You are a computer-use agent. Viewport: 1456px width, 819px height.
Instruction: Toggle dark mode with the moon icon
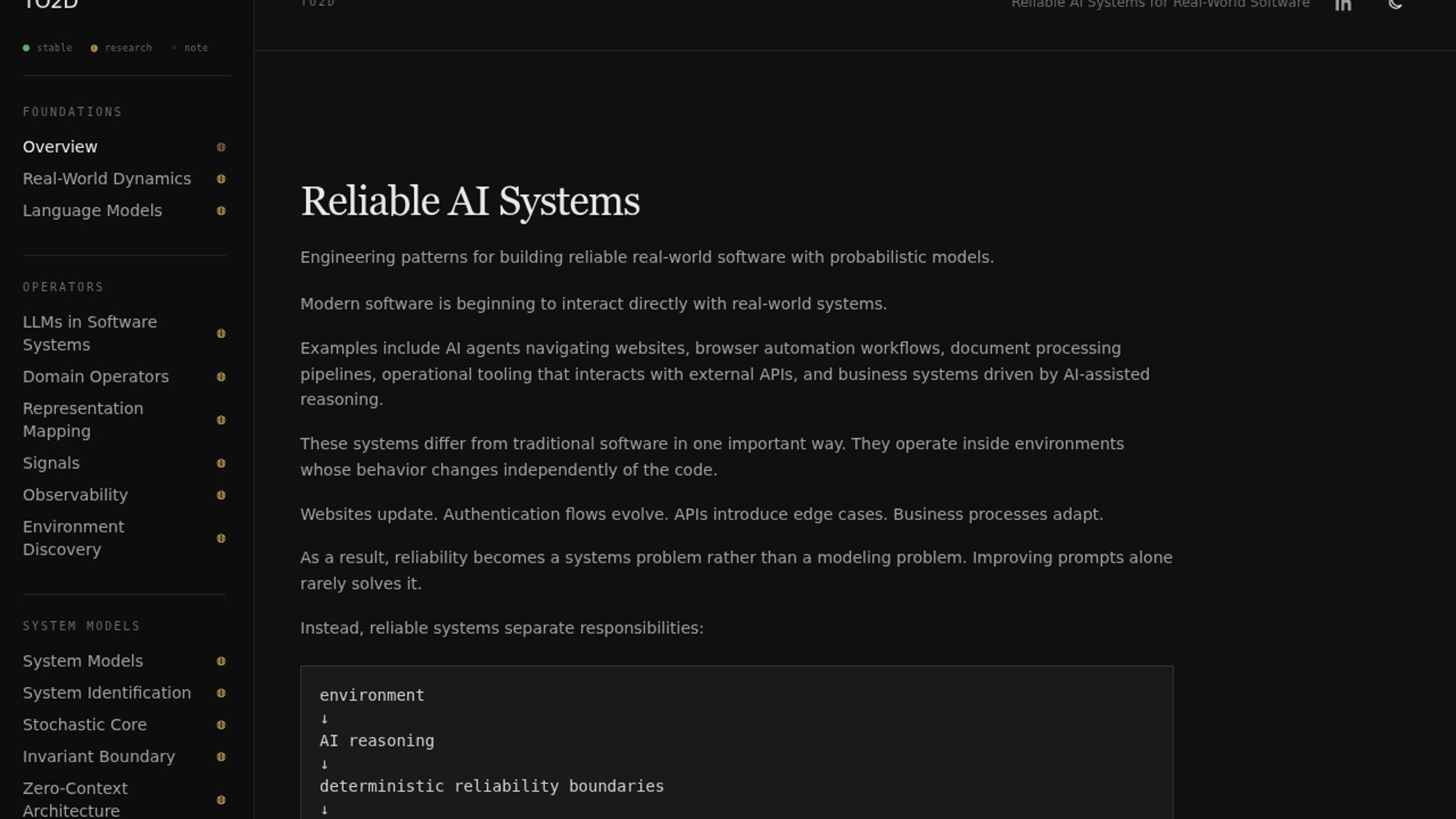pyautogui.click(x=1395, y=4)
